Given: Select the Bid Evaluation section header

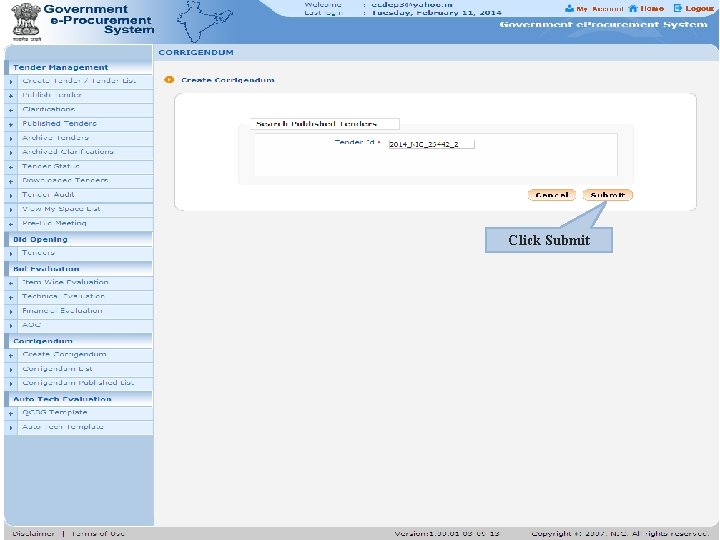Looking at the screenshot, I should [x=46, y=269].
